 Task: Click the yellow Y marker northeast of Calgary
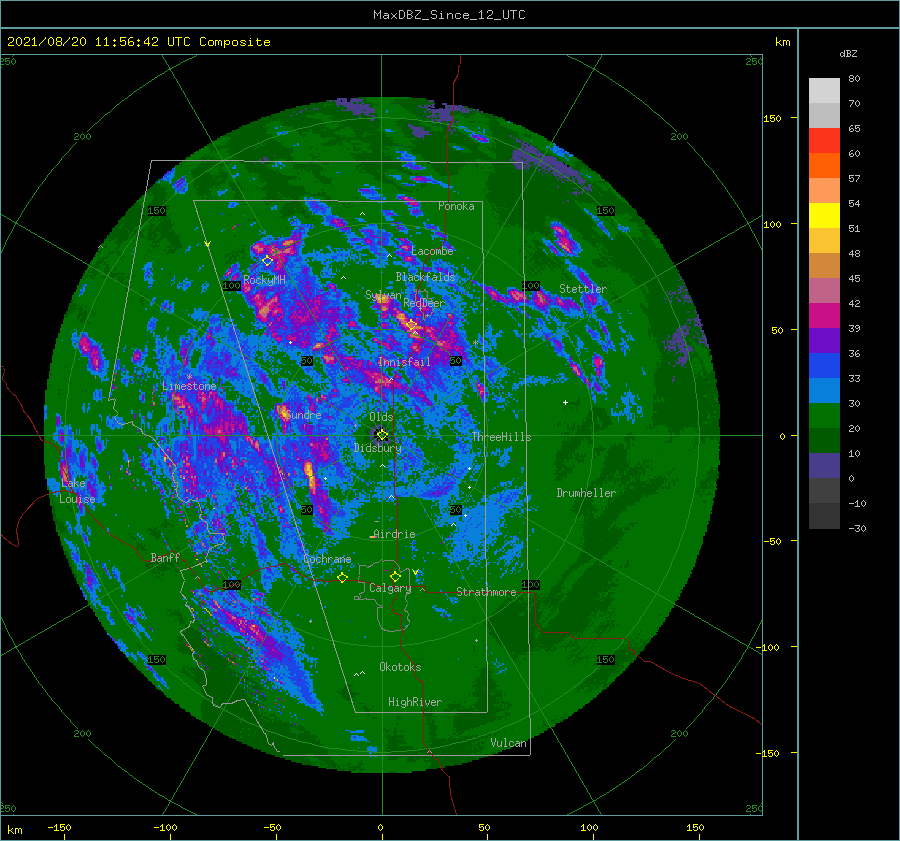tap(415, 572)
